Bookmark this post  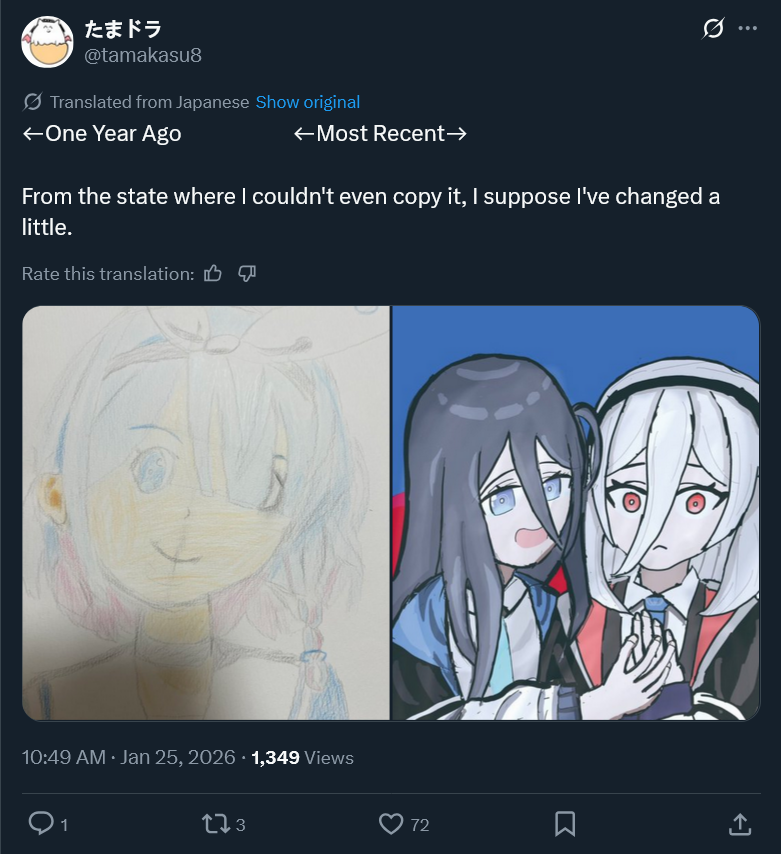(565, 824)
